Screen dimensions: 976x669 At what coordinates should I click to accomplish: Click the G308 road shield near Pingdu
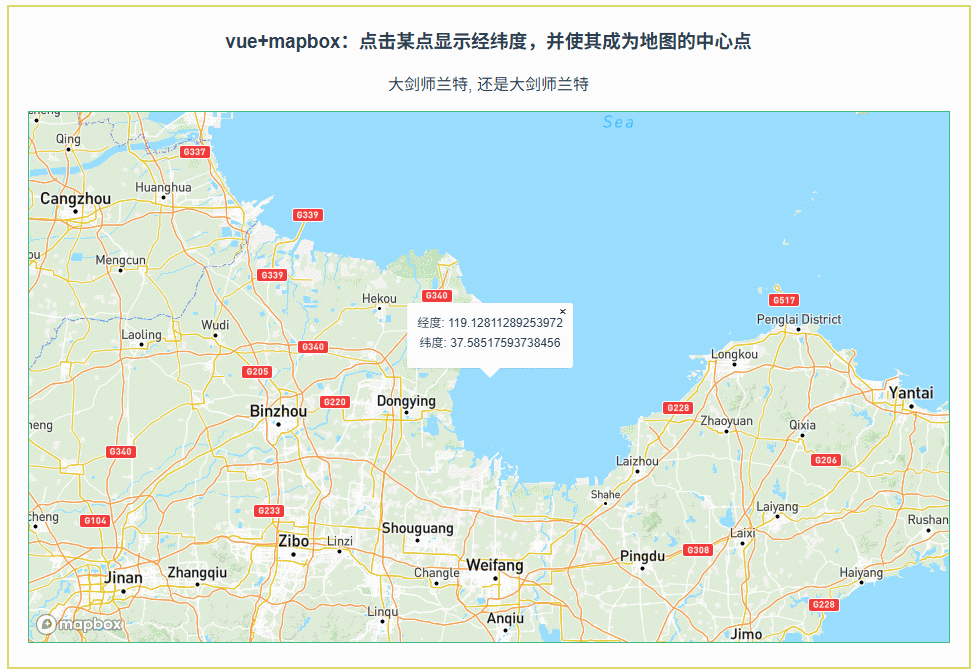click(x=698, y=550)
